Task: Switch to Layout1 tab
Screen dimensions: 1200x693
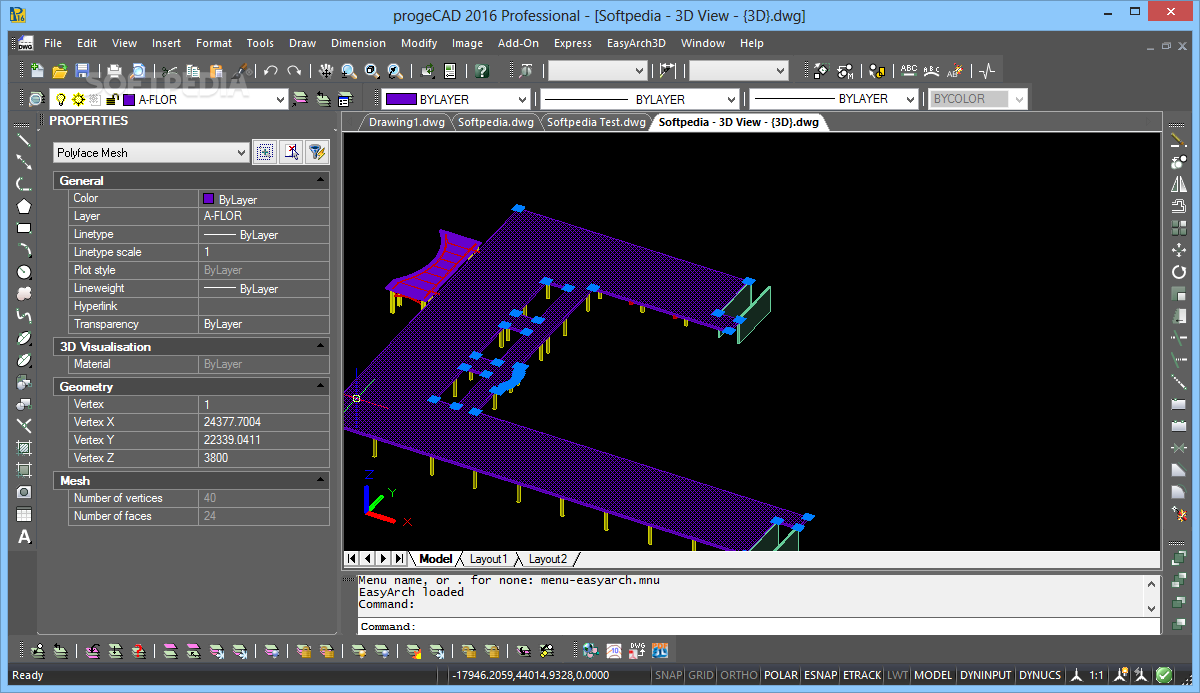Action: (x=489, y=559)
